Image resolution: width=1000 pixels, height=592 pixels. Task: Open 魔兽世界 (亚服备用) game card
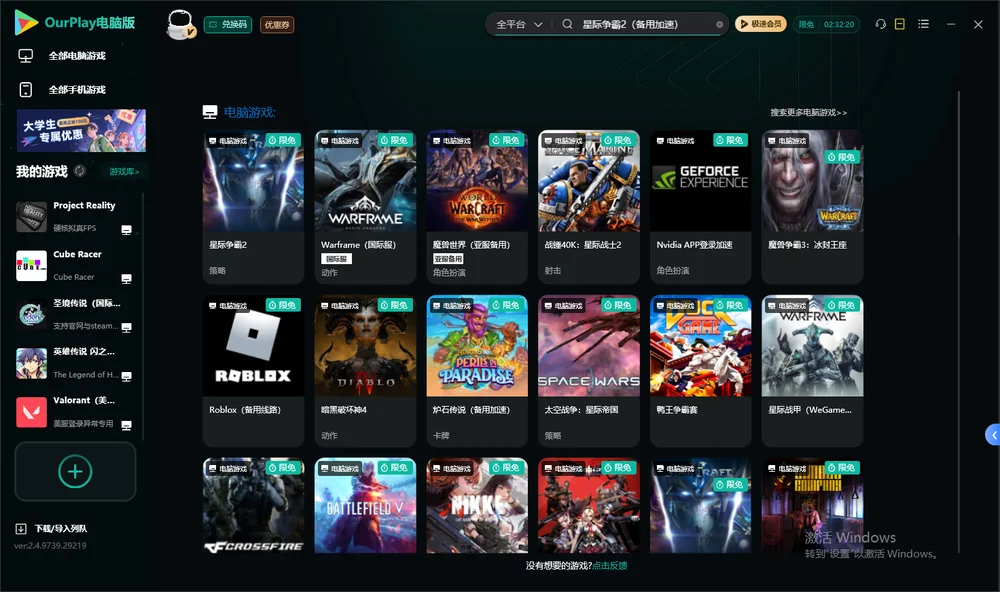click(477, 207)
